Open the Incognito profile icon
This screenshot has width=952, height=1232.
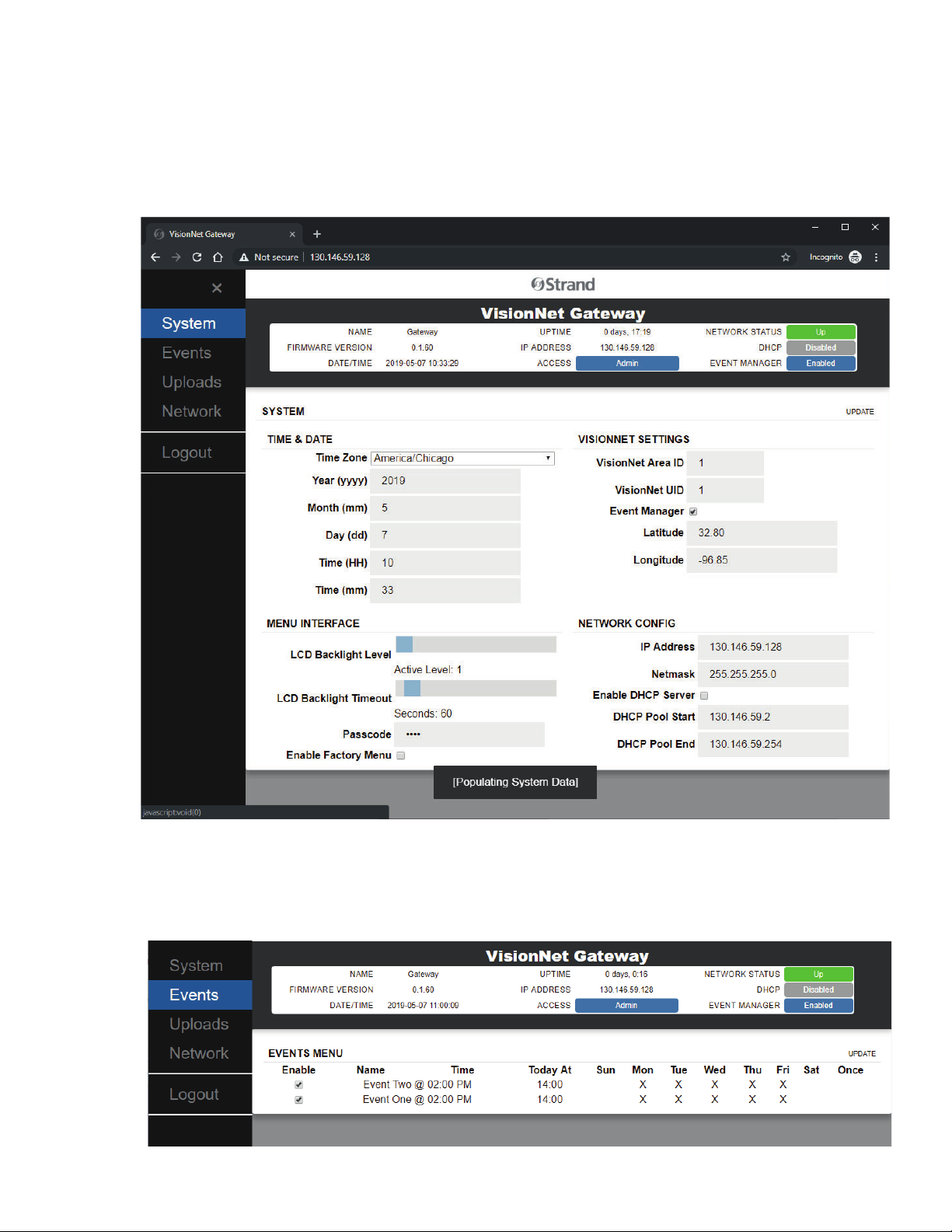[x=856, y=257]
